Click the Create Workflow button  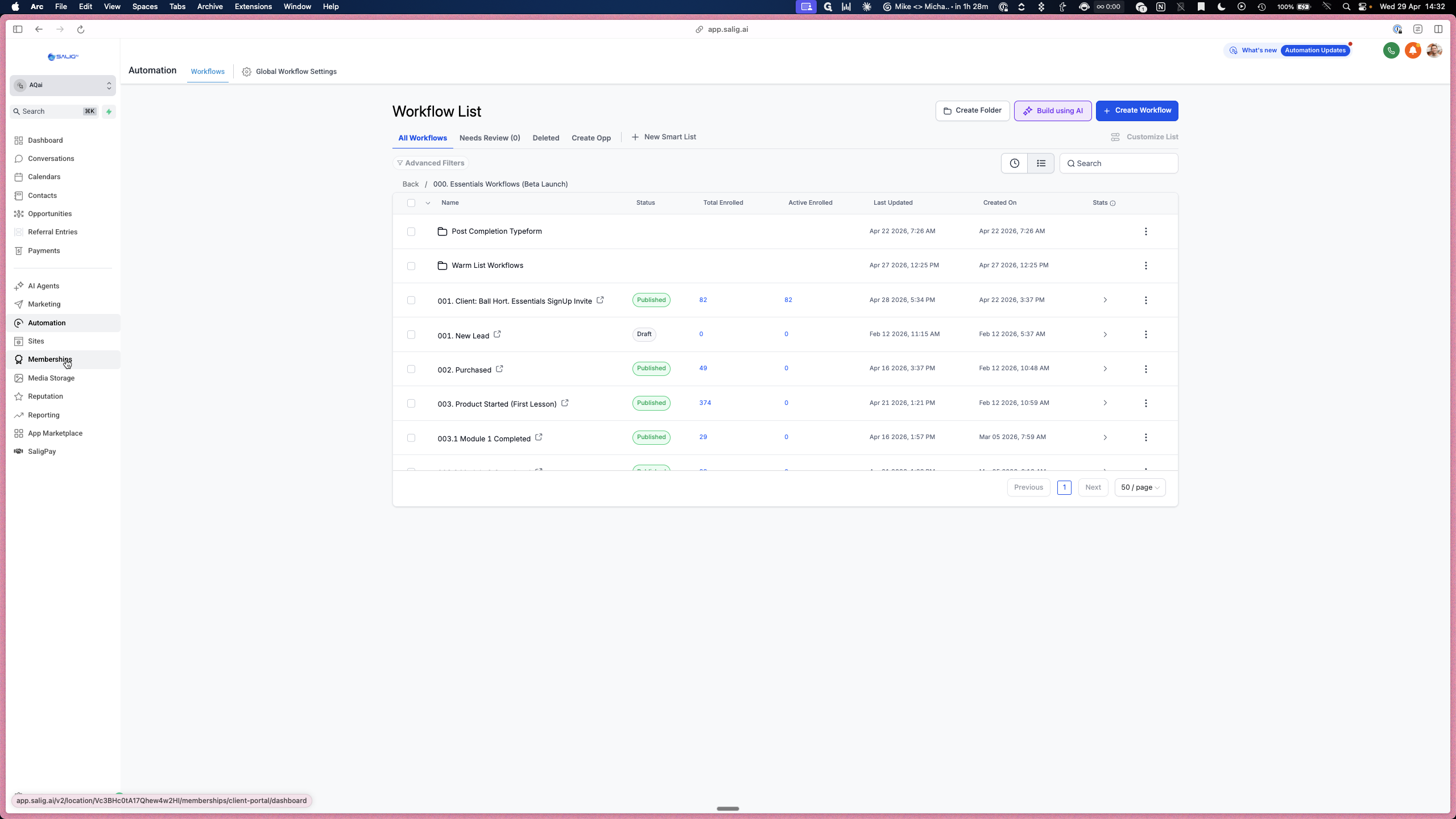(1137, 111)
